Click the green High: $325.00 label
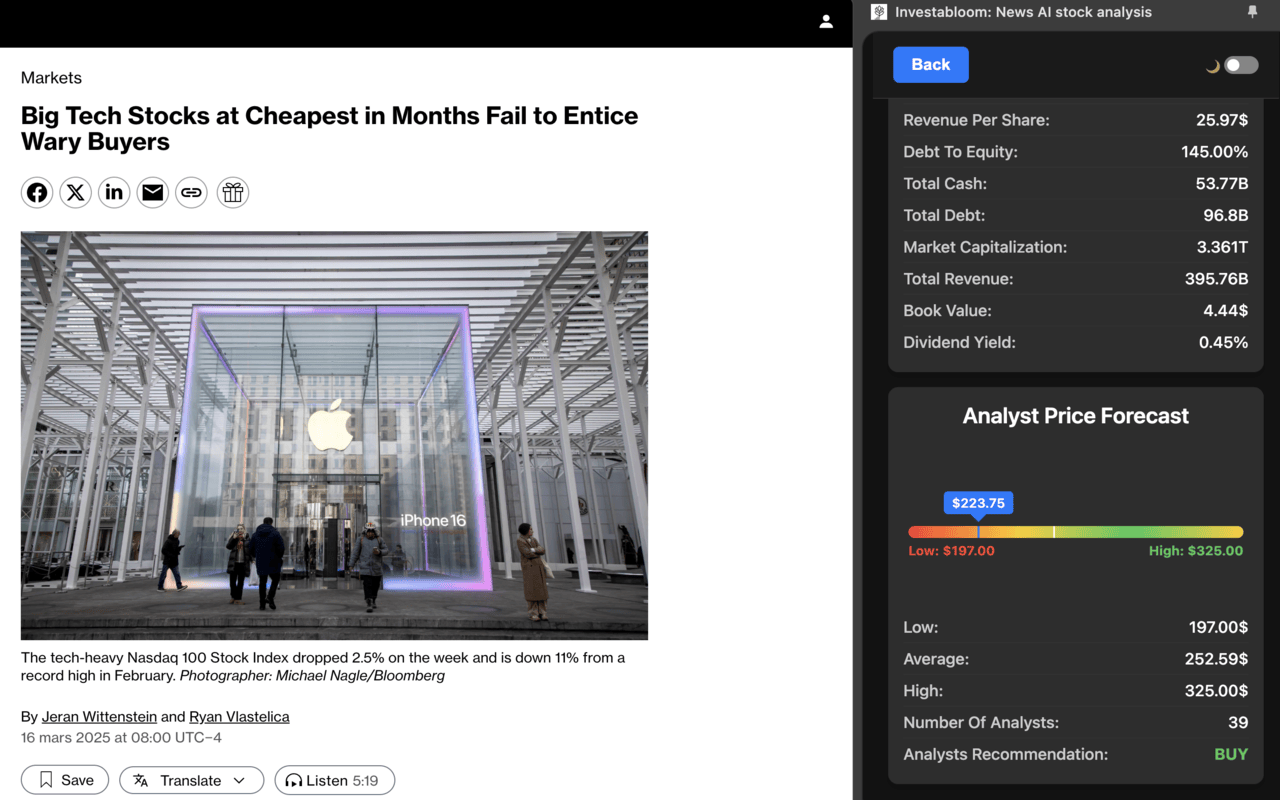 pyautogui.click(x=1196, y=551)
